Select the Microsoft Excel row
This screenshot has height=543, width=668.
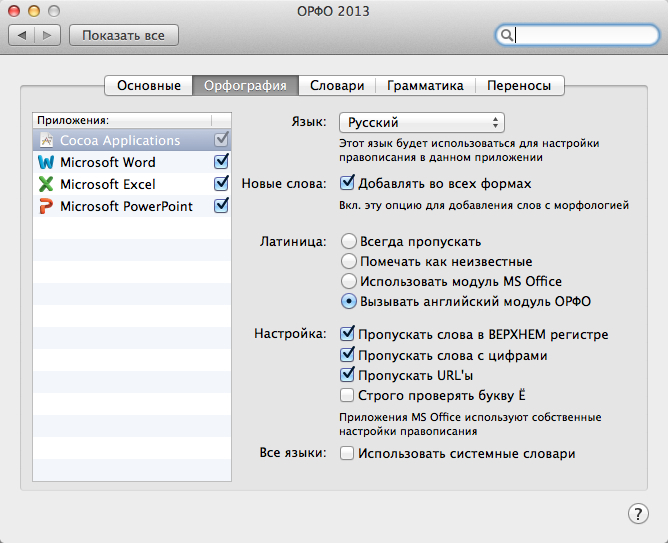[132, 184]
